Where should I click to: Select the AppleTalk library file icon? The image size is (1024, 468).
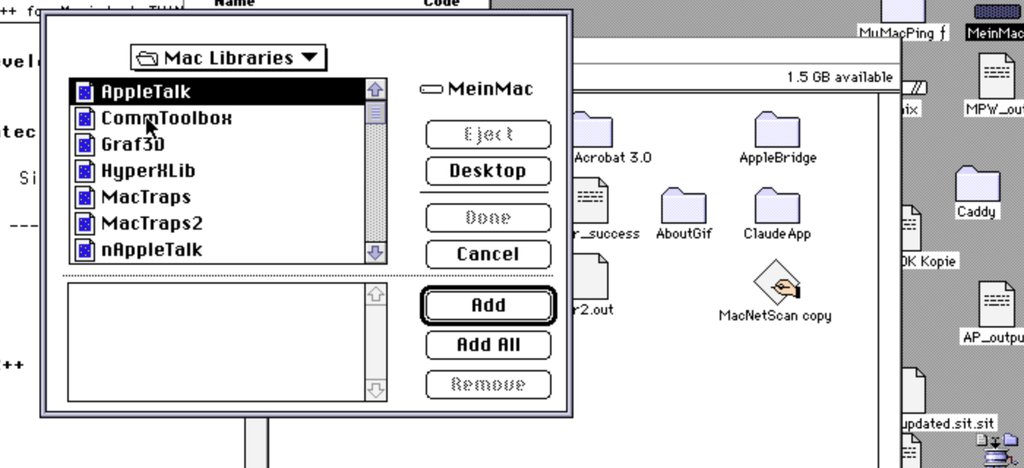(x=85, y=92)
